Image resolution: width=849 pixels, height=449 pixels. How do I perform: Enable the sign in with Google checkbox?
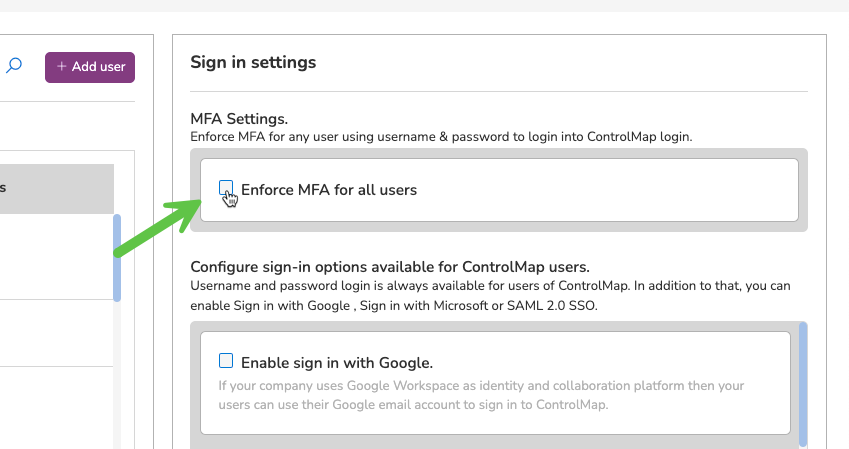click(226, 361)
